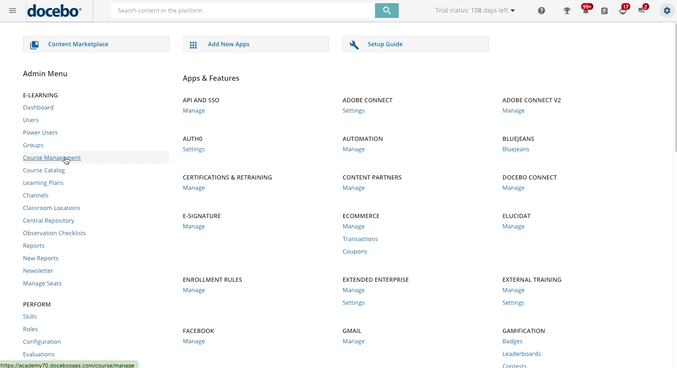Click the search content input field
This screenshot has height=368, width=677.
243,10
